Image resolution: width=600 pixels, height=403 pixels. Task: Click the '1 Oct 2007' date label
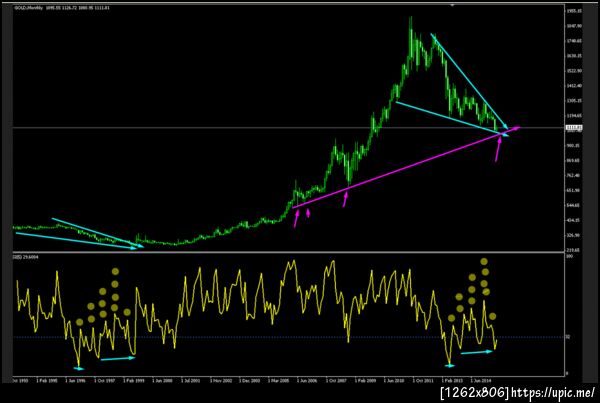pyautogui.click(x=336, y=381)
